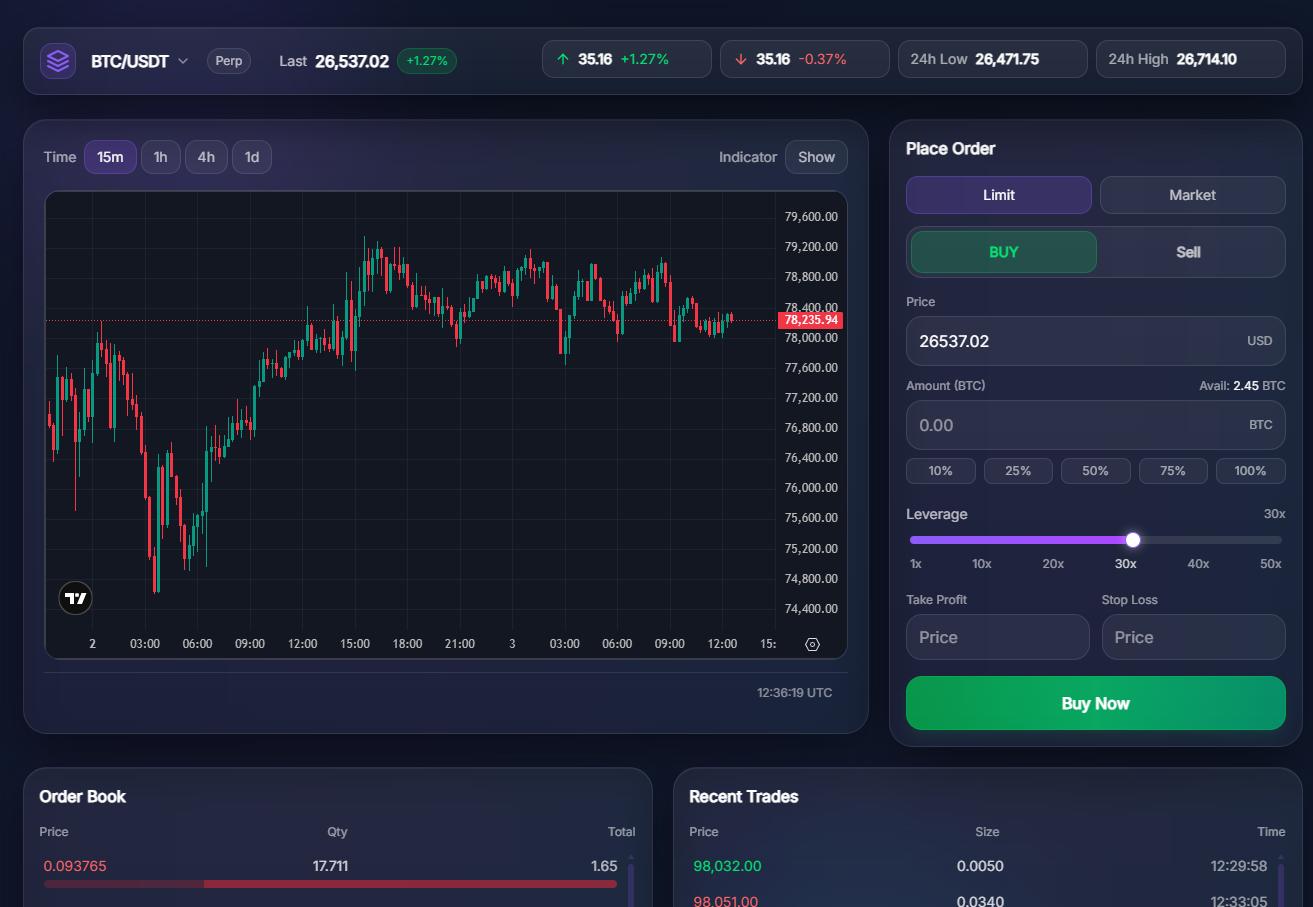Select the 1d chart timeframe
The width and height of the screenshot is (1313, 907).
(x=251, y=157)
